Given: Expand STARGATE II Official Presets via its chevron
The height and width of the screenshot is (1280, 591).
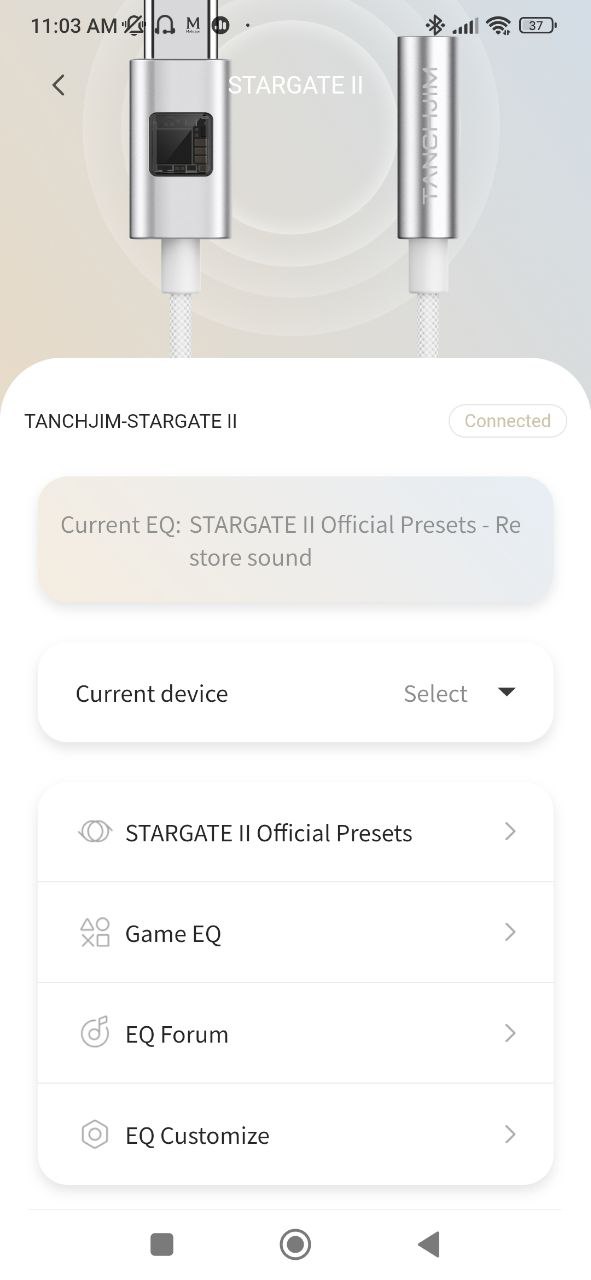Looking at the screenshot, I should (510, 831).
